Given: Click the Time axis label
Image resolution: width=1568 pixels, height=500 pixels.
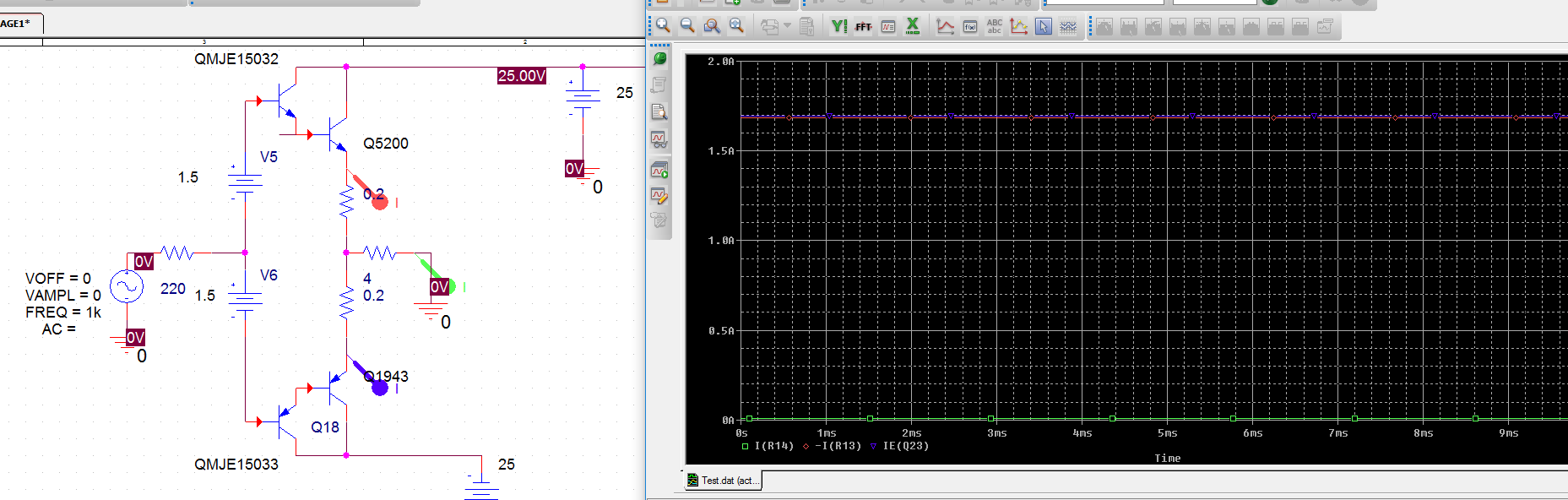Looking at the screenshot, I should tap(1168, 459).
